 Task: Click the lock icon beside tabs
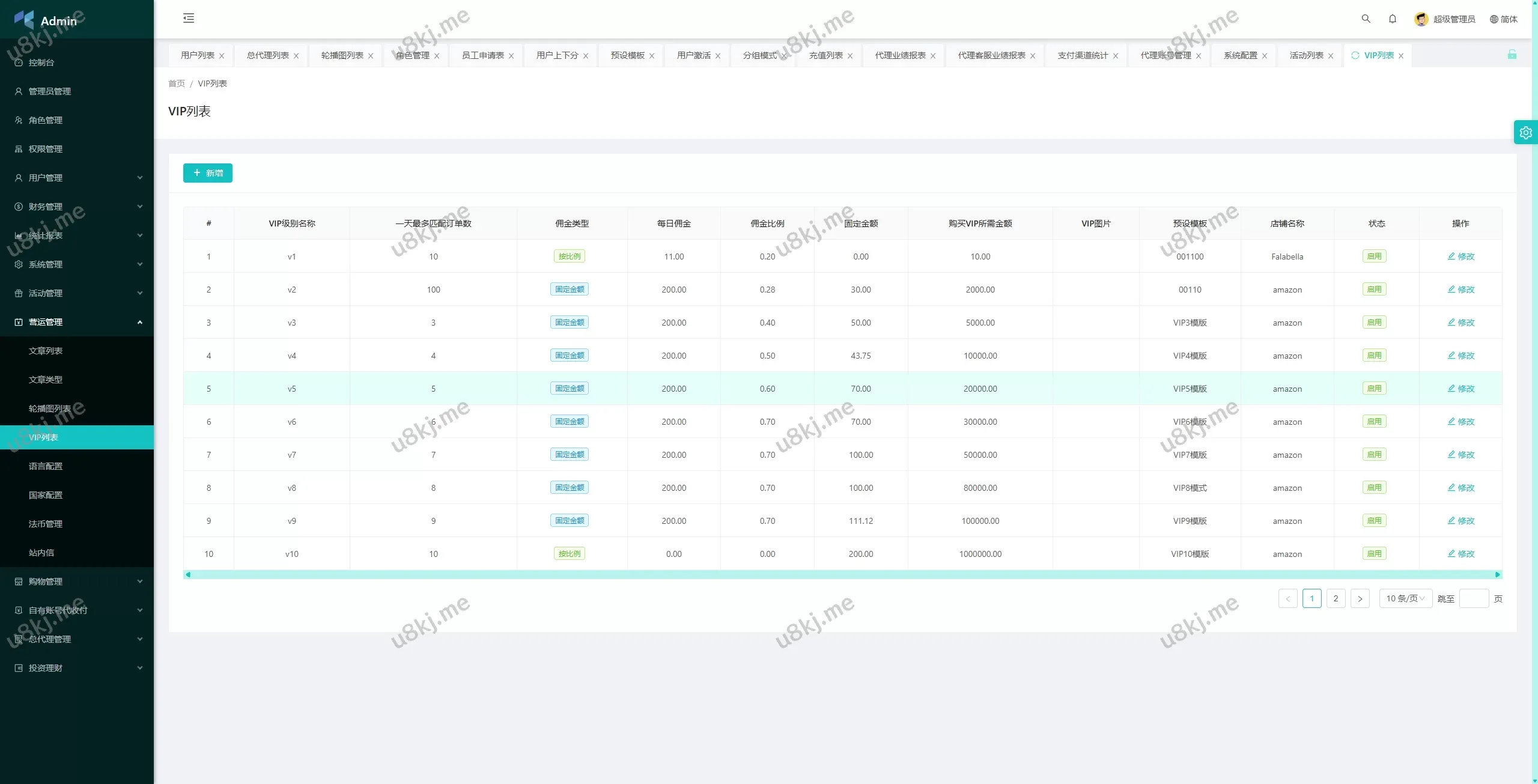[1512, 55]
